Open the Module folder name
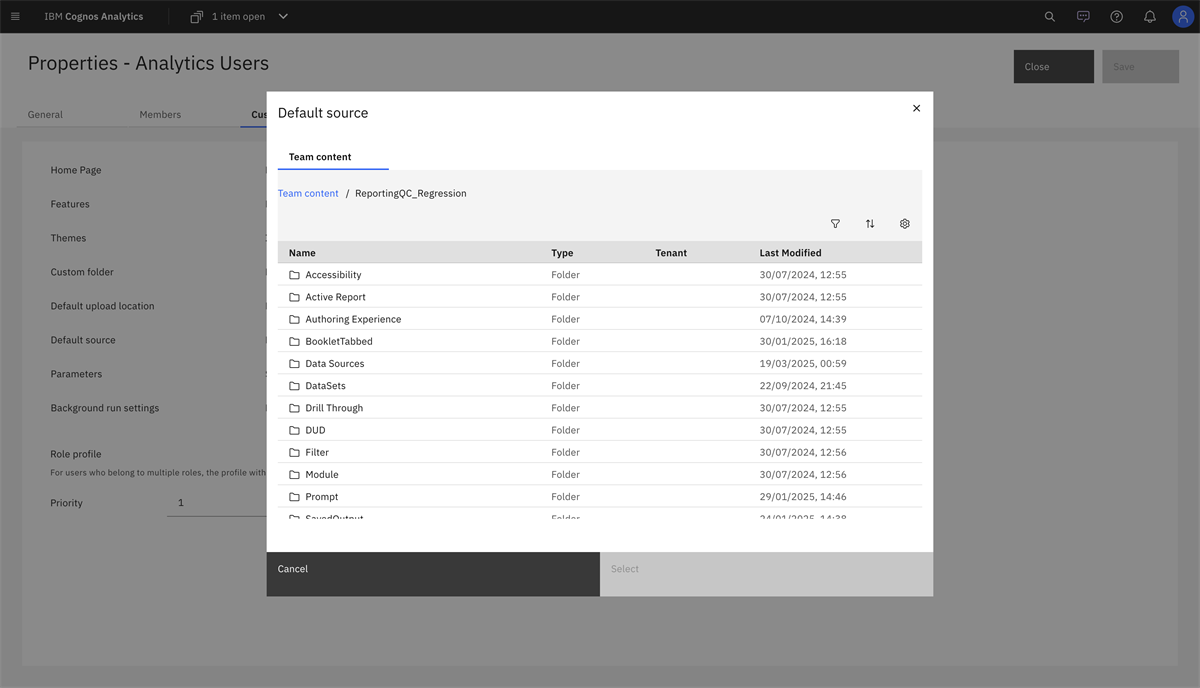 [x=322, y=474]
